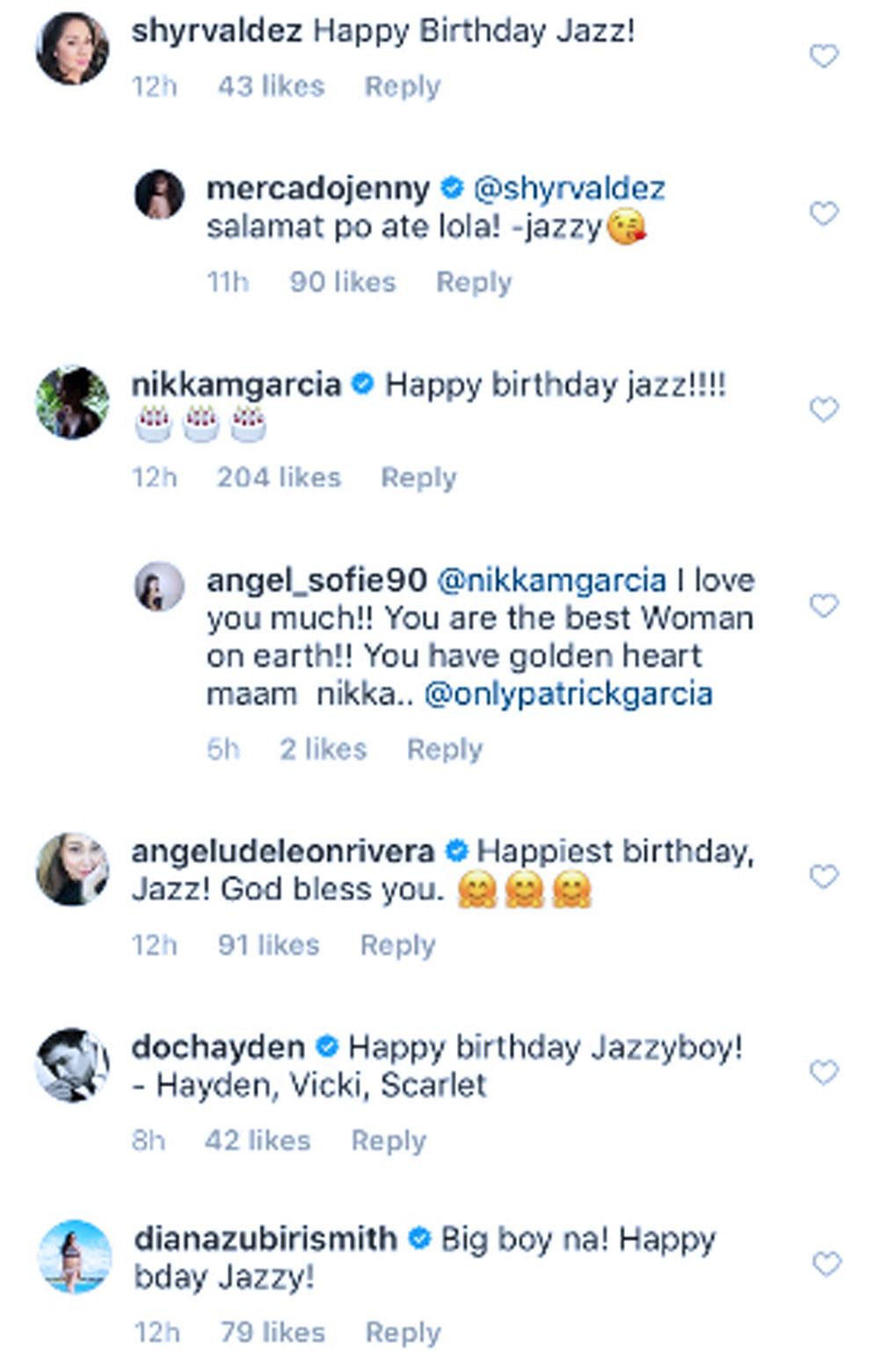Screen dimensions: 879x1372
Task: Open dianazubirismith username profile
Action: click(x=265, y=1239)
